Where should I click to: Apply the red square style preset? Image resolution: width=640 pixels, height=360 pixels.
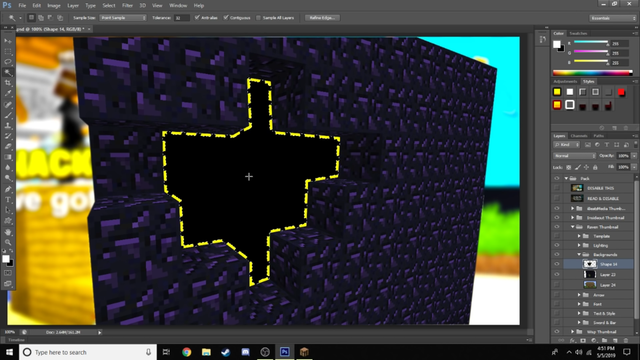621,92
